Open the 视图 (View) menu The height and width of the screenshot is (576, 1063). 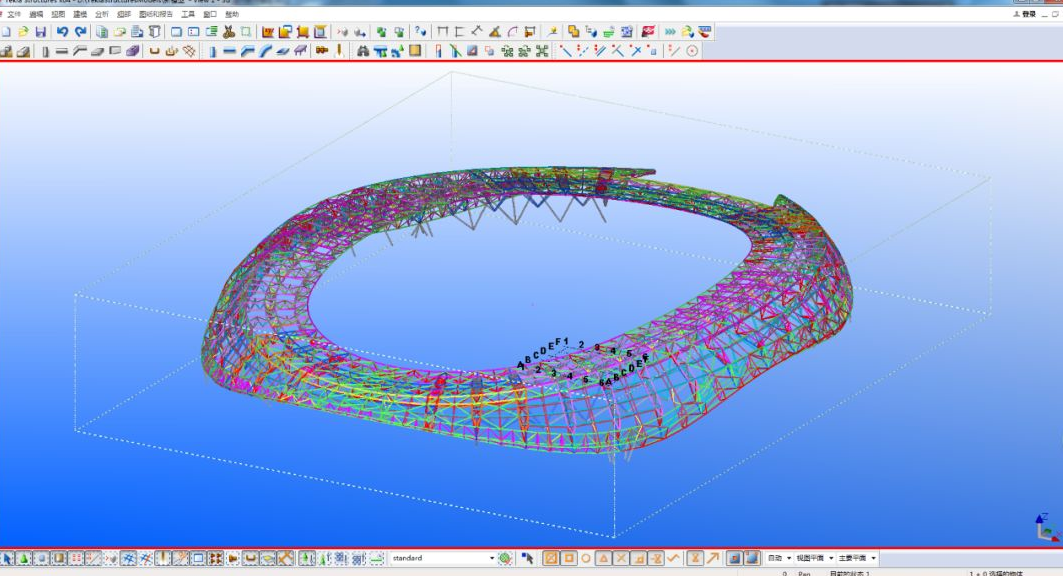tap(58, 14)
